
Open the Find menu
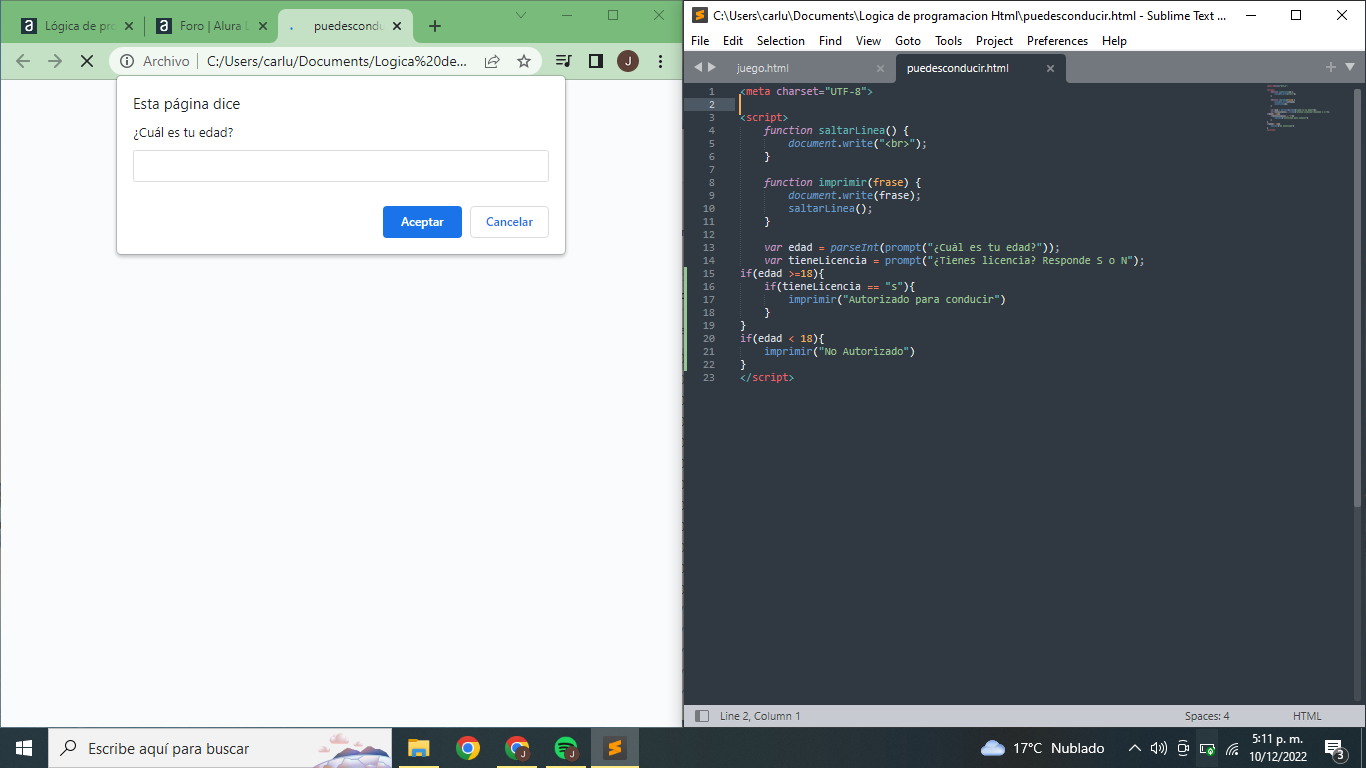tap(830, 41)
